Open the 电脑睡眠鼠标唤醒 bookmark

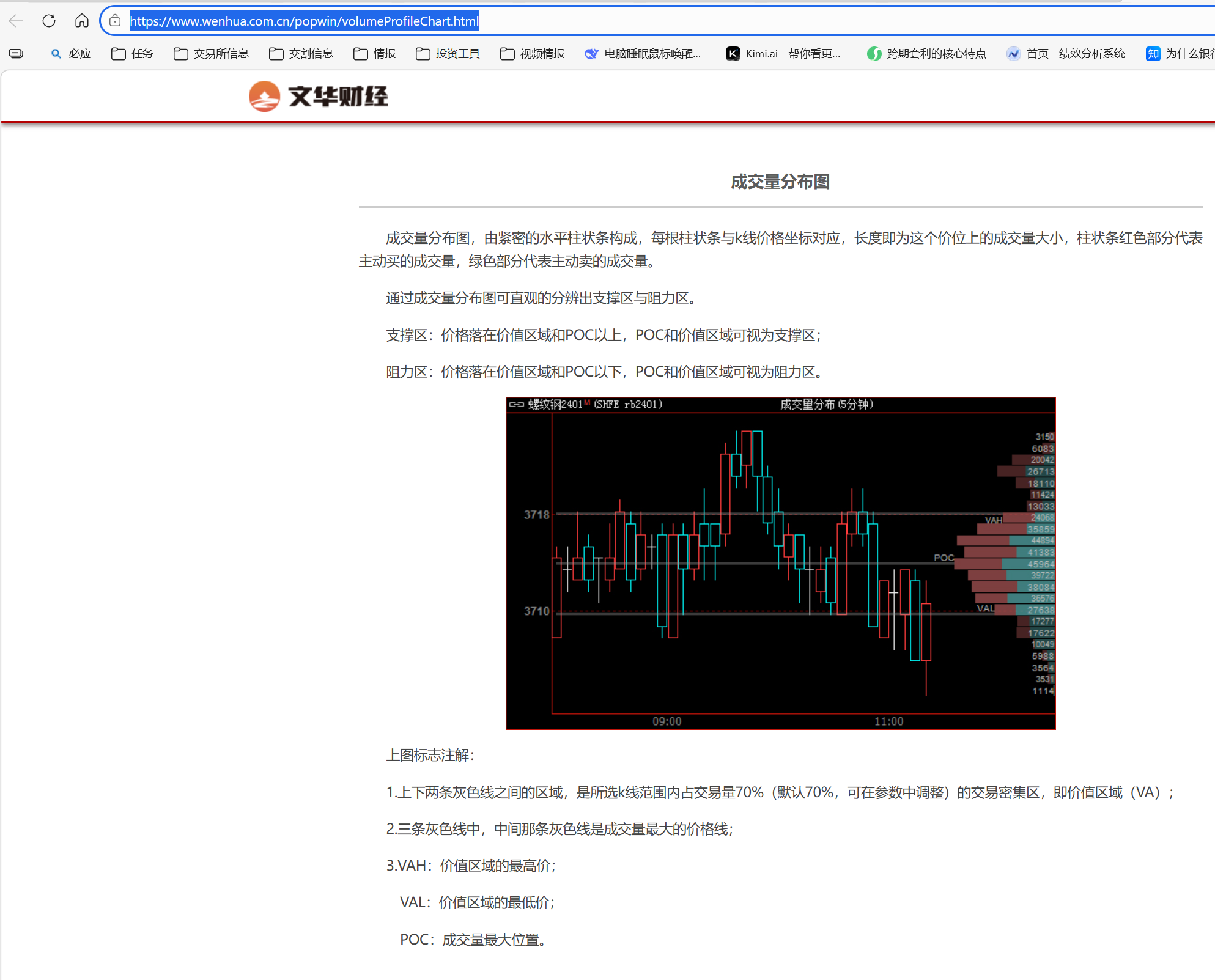point(643,54)
